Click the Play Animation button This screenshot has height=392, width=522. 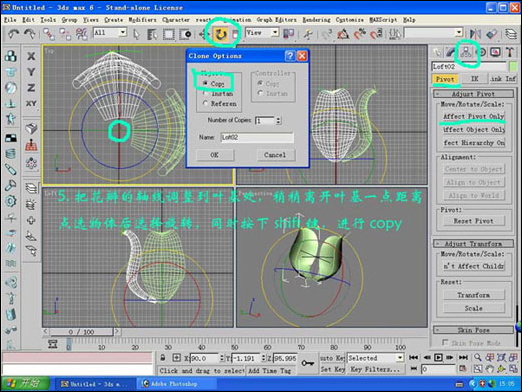point(438,358)
